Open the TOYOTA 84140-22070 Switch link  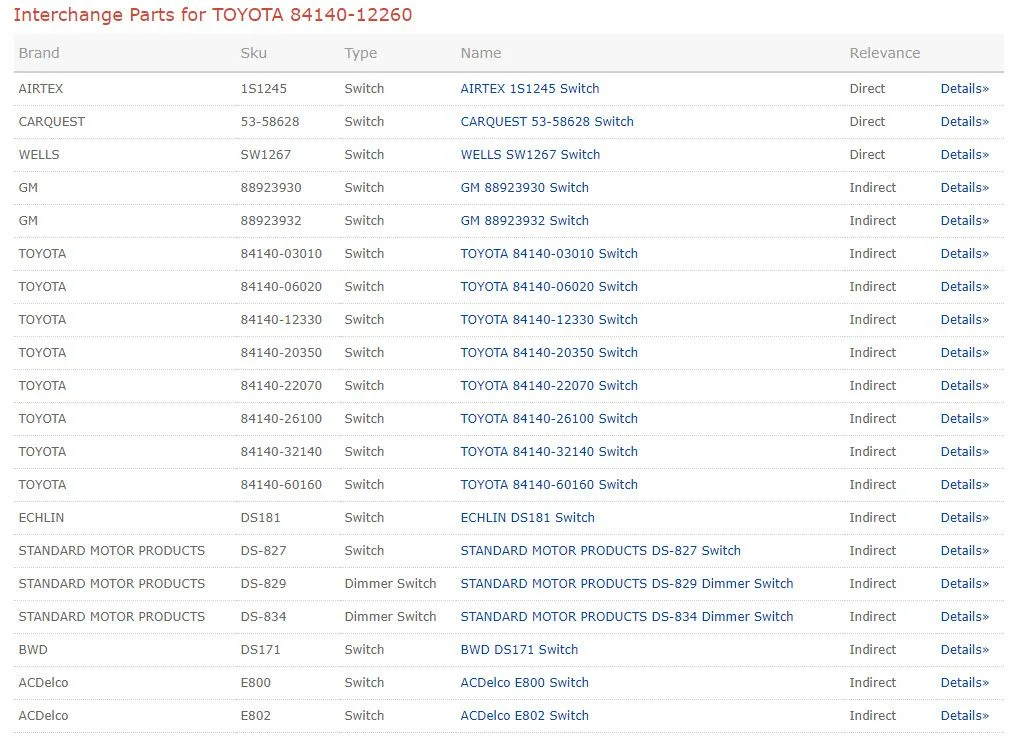coord(549,386)
